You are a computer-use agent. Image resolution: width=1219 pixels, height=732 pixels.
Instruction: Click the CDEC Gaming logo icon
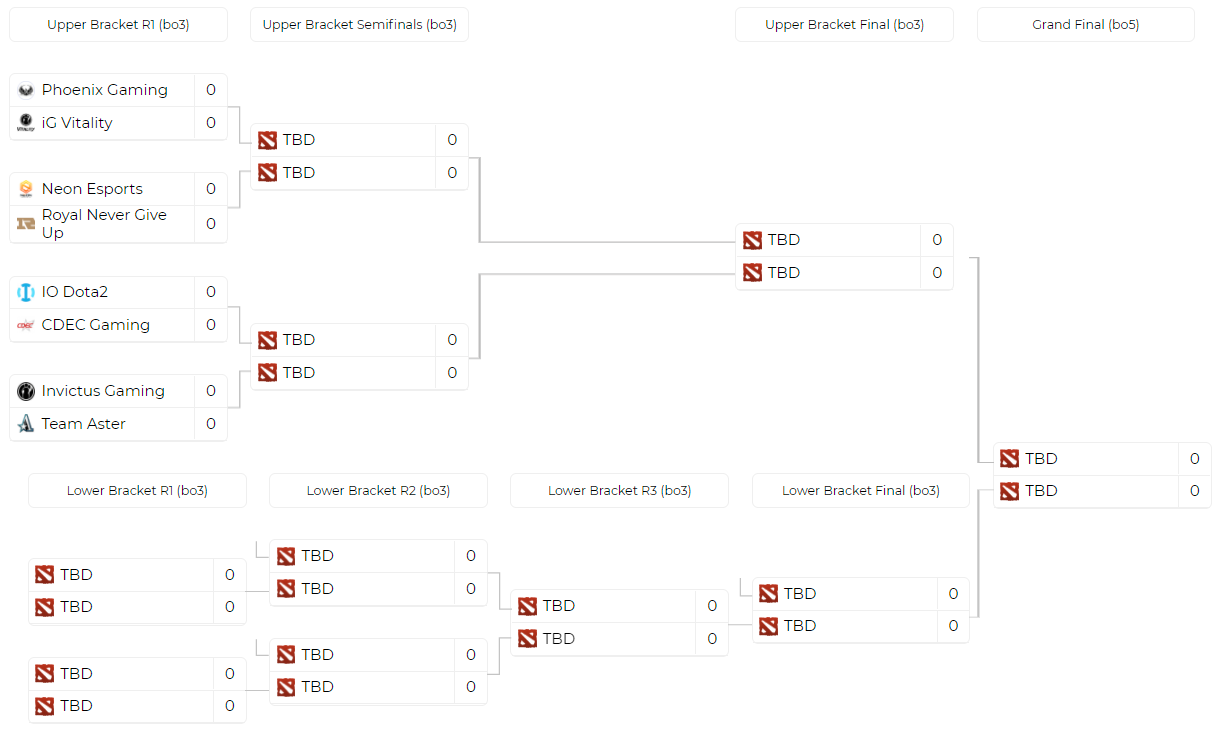coord(26,325)
